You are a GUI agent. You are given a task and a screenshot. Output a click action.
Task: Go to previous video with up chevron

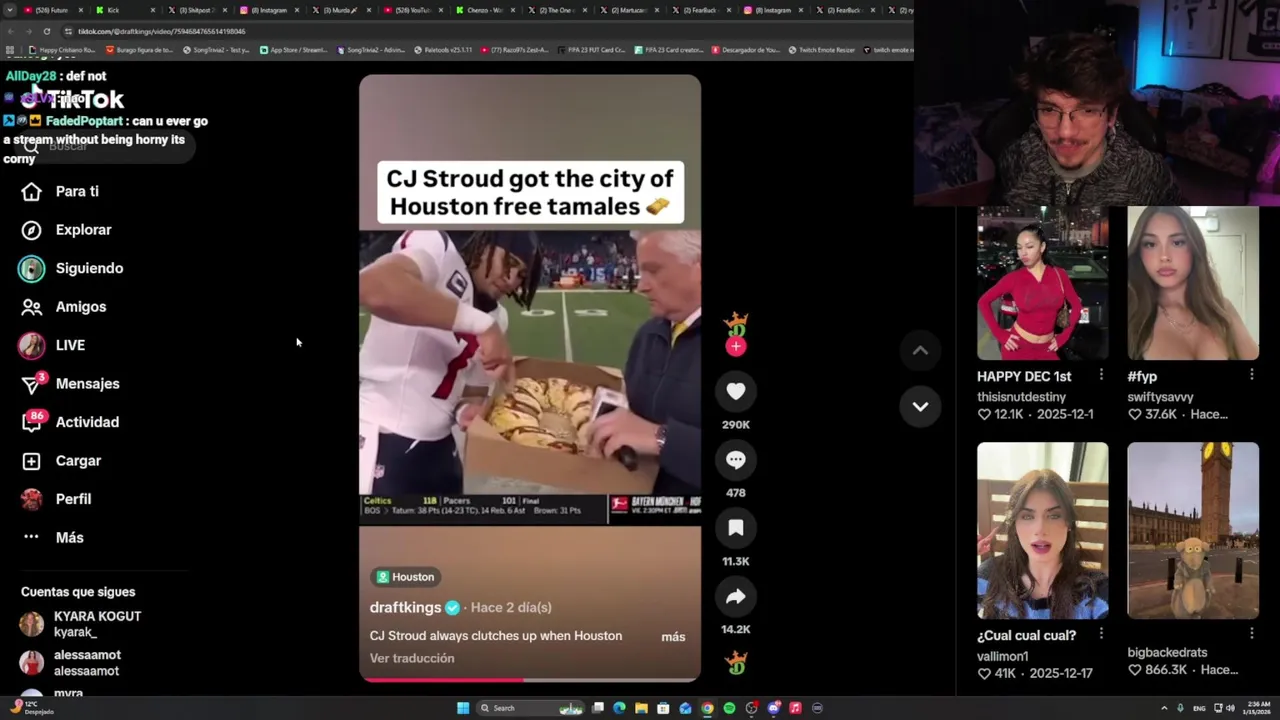[x=920, y=350]
